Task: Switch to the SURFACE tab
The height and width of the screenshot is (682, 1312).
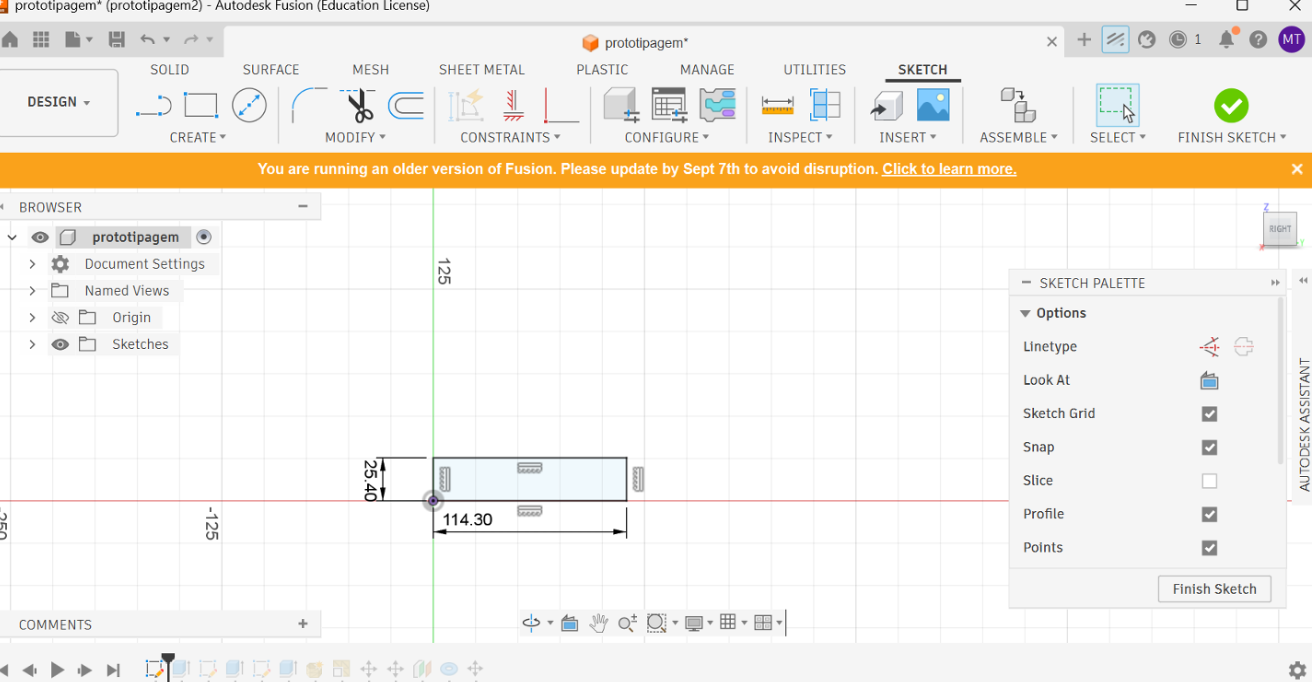Action: [271, 69]
